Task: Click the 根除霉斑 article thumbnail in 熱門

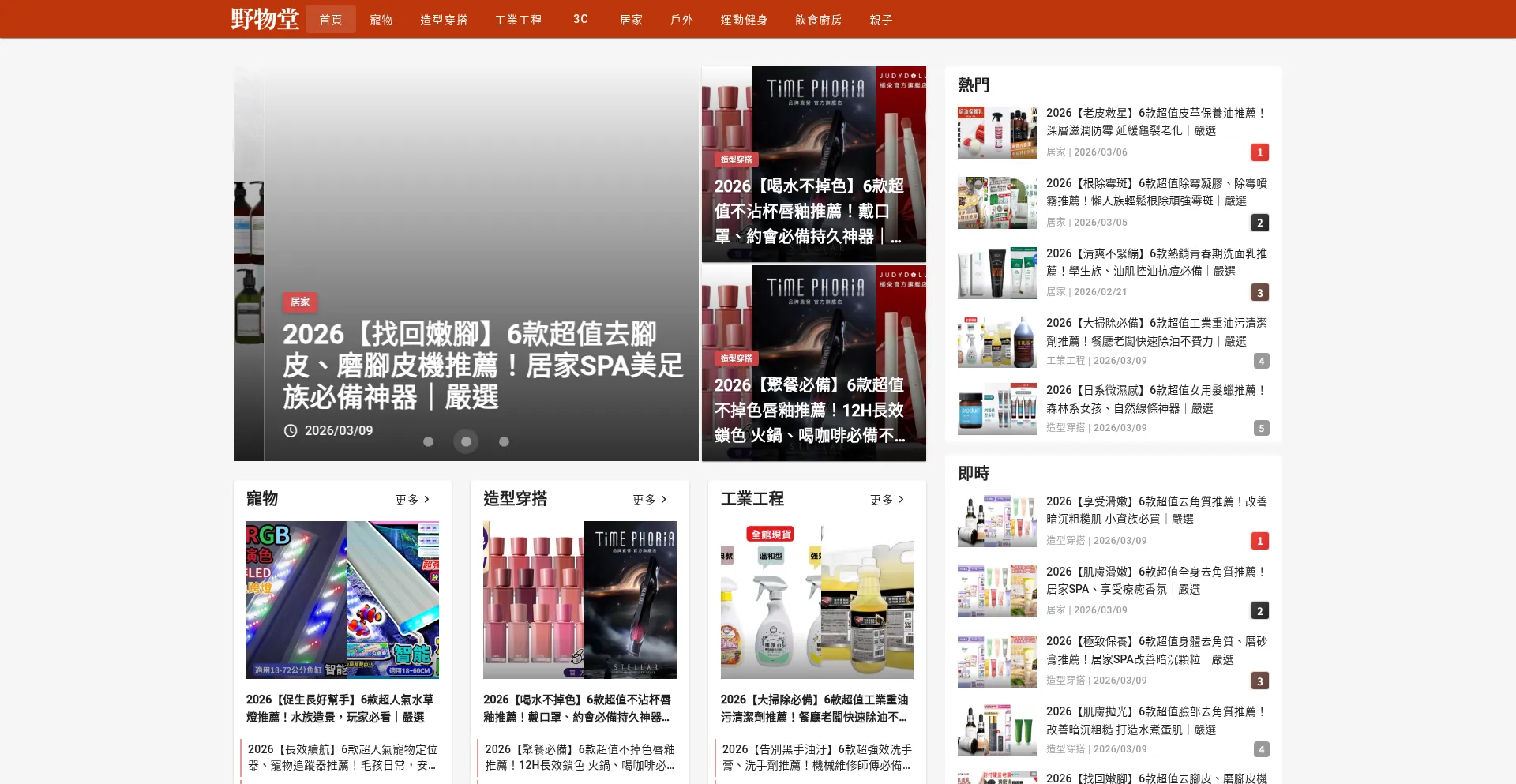Action: click(997, 203)
